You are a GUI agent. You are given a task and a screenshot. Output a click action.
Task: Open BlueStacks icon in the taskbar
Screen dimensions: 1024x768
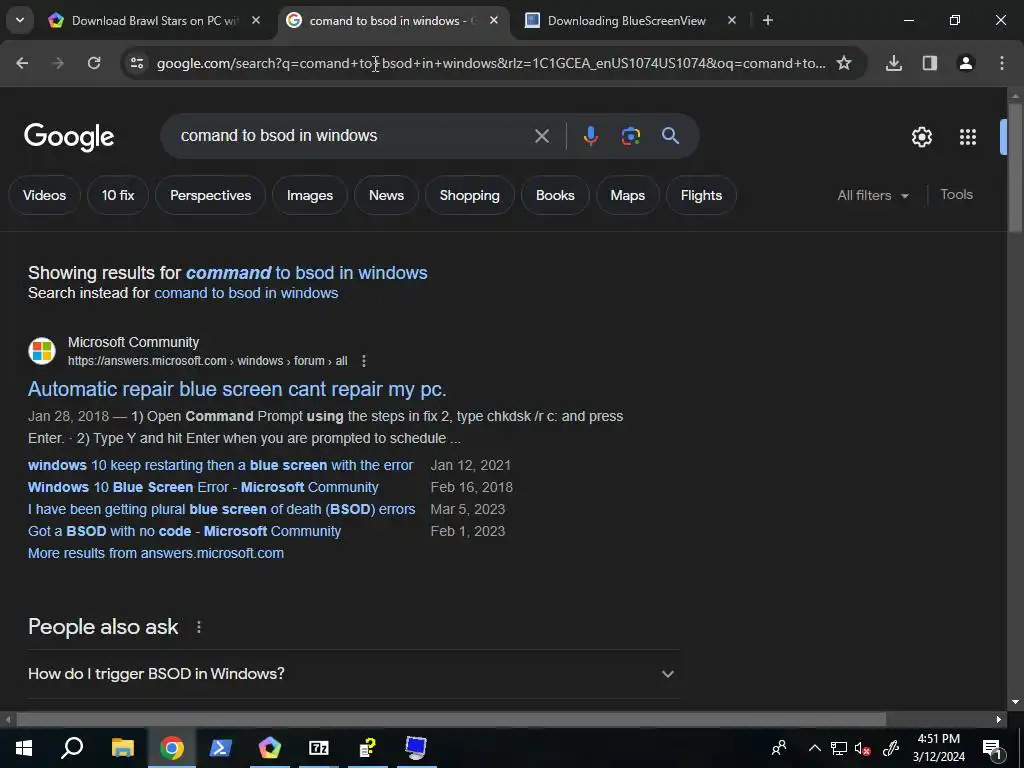coord(270,748)
